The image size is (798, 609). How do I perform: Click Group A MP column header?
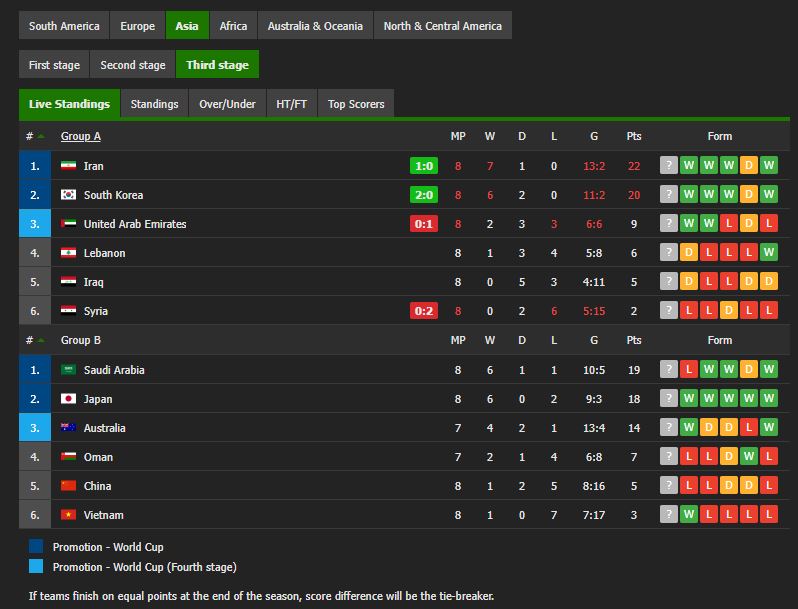[458, 136]
